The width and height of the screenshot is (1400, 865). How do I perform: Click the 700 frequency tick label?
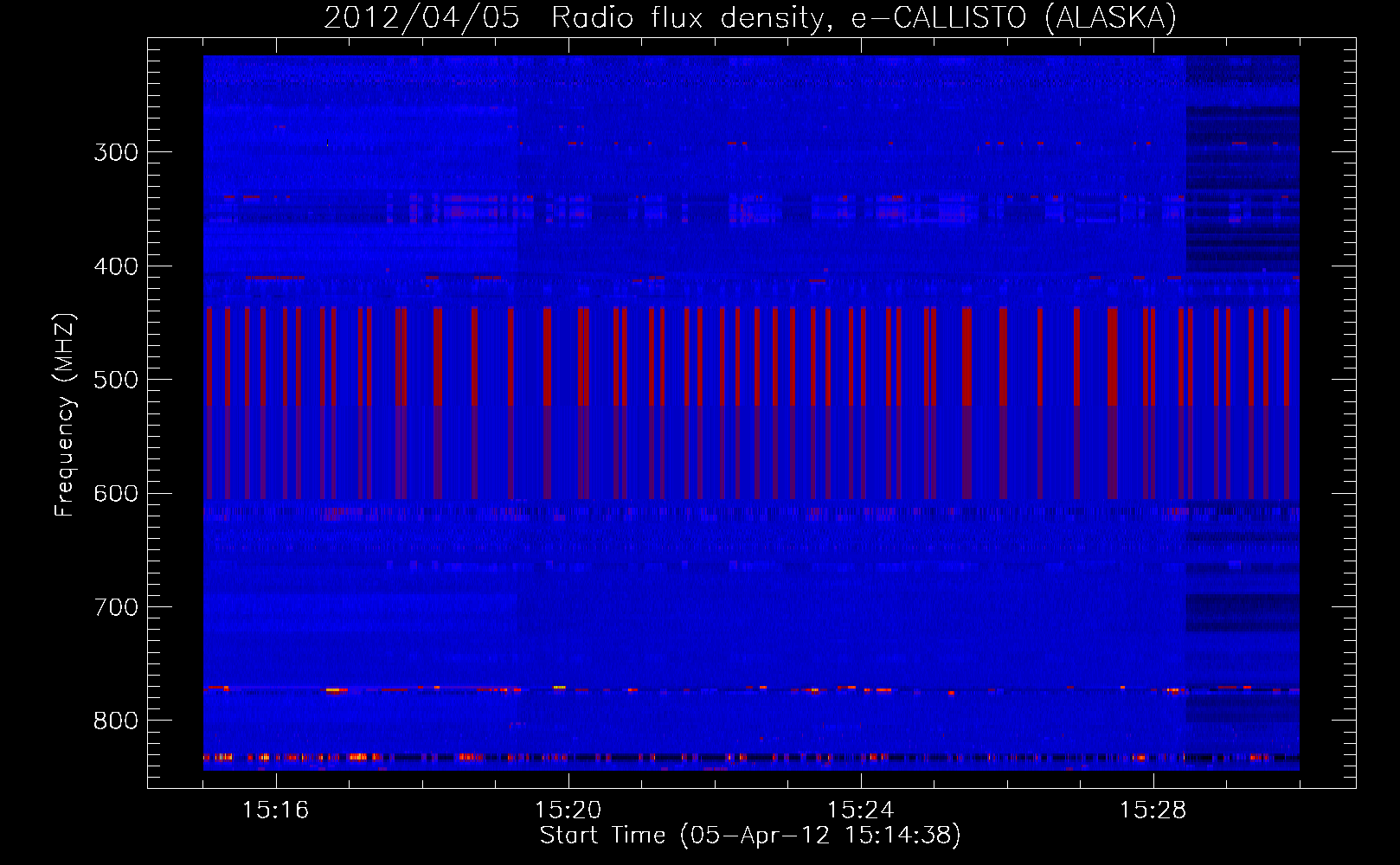[x=116, y=607]
